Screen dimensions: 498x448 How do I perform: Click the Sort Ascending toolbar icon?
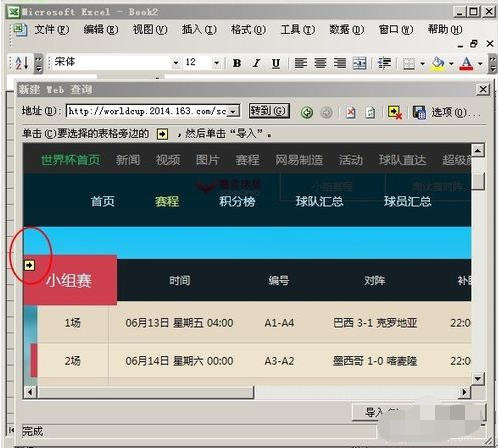(22, 63)
